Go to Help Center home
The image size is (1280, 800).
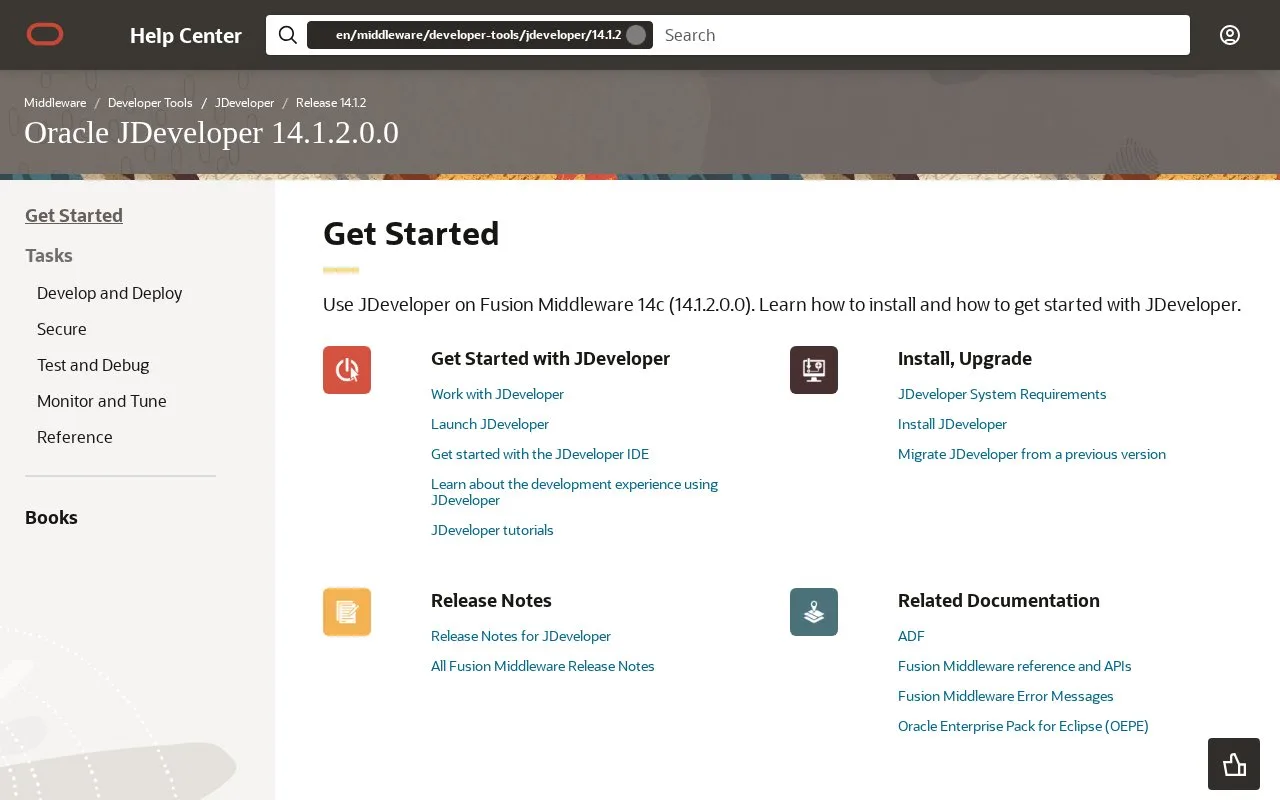coord(186,36)
